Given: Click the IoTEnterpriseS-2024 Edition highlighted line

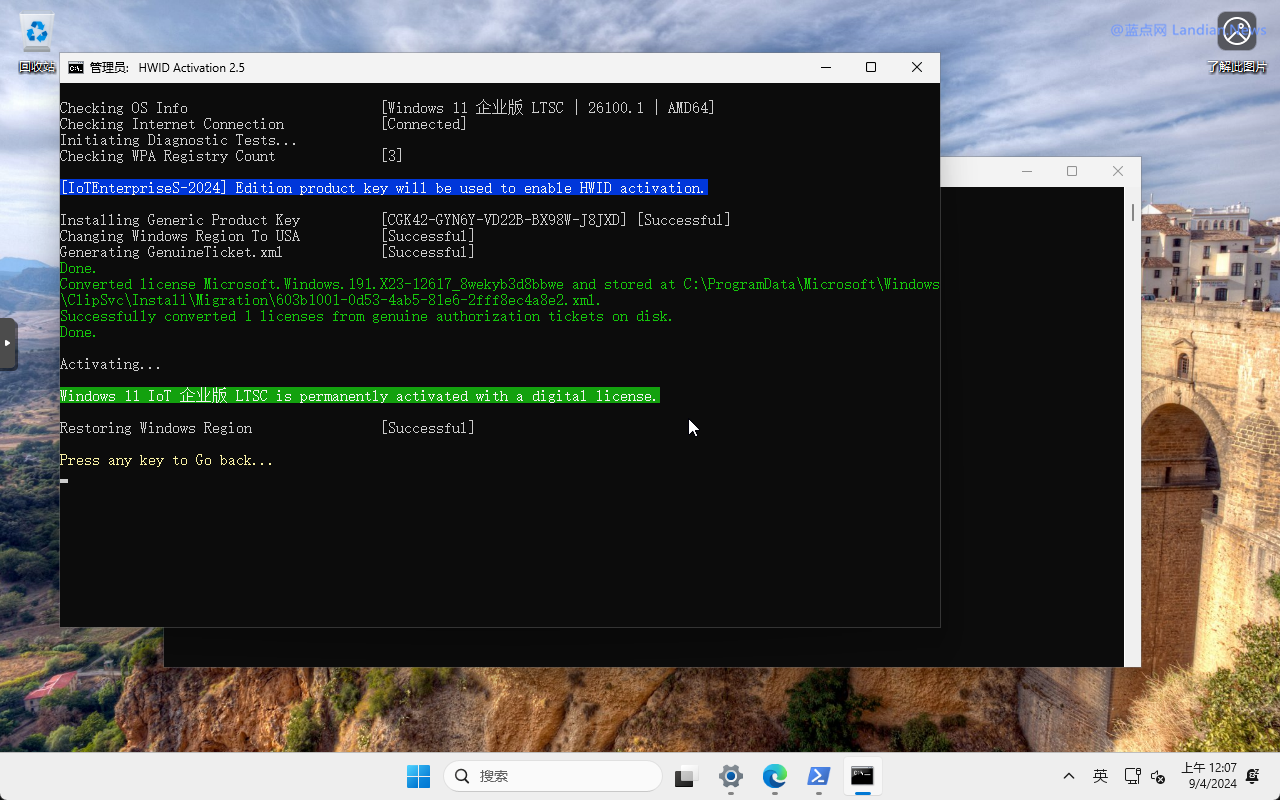Looking at the screenshot, I should point(383,188).
